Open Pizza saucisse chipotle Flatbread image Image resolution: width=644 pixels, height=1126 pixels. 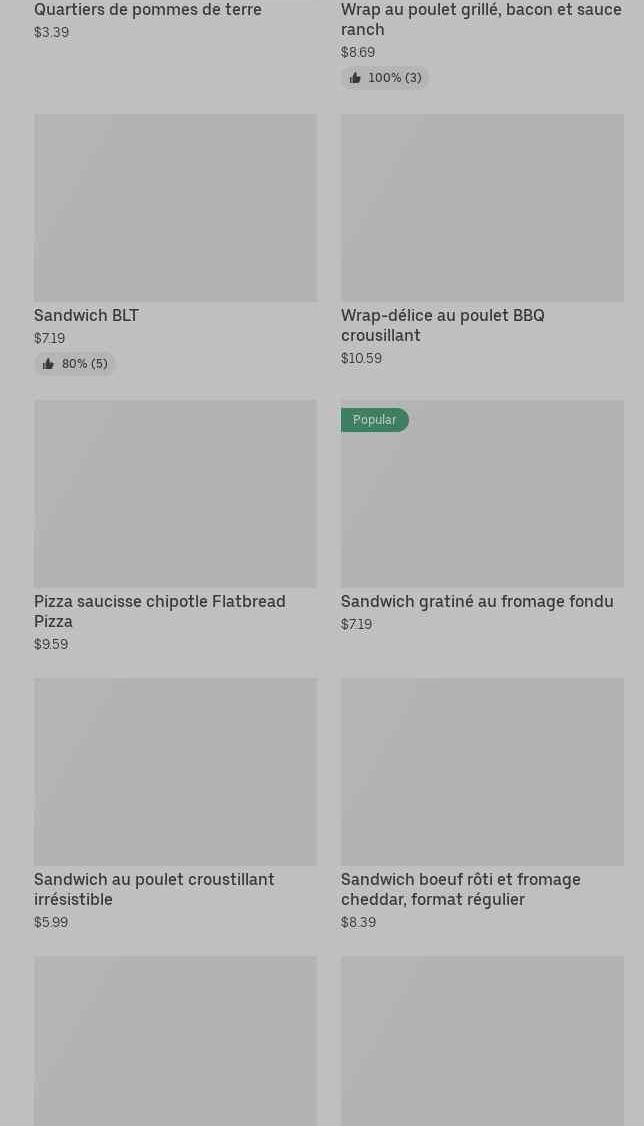pyautogui.click(x=175, y=494)
